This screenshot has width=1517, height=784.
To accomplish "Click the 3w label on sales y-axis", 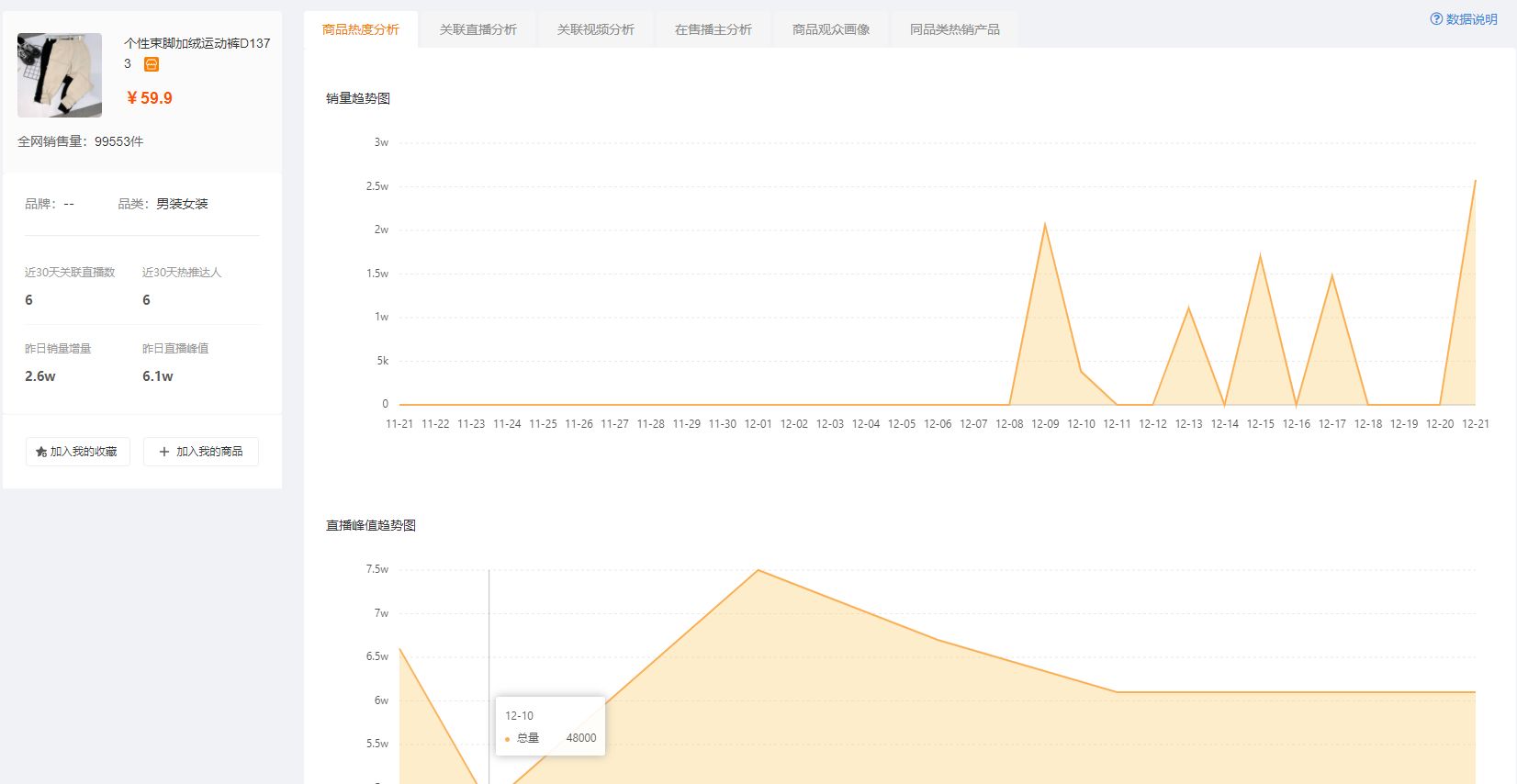I will point(381,142).
